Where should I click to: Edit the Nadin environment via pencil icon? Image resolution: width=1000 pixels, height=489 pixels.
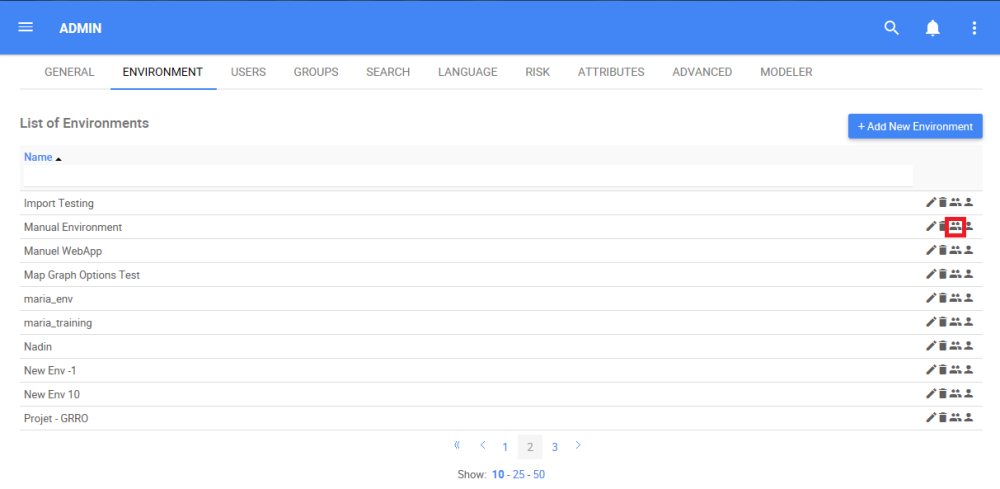(931, 346)
